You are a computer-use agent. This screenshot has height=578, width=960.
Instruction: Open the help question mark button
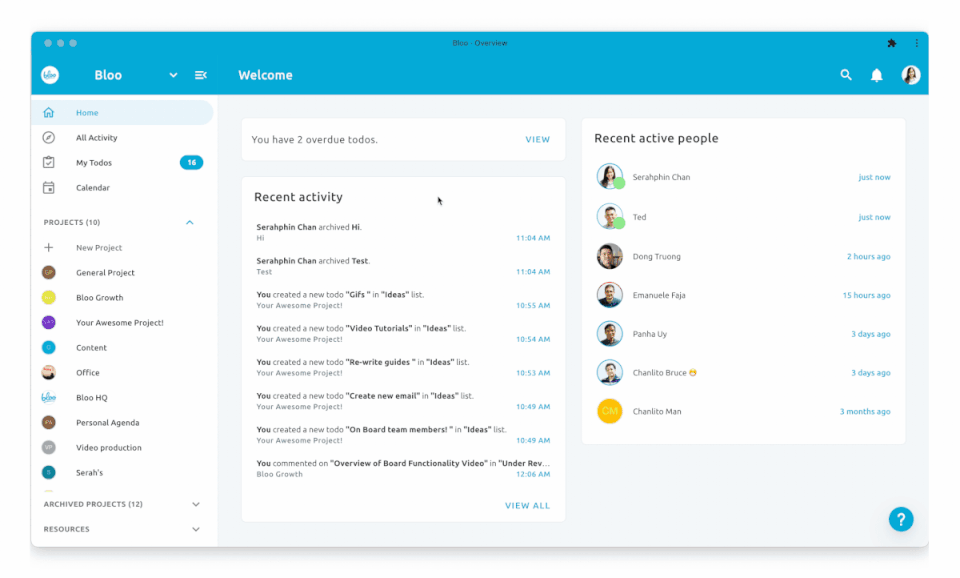901,519
